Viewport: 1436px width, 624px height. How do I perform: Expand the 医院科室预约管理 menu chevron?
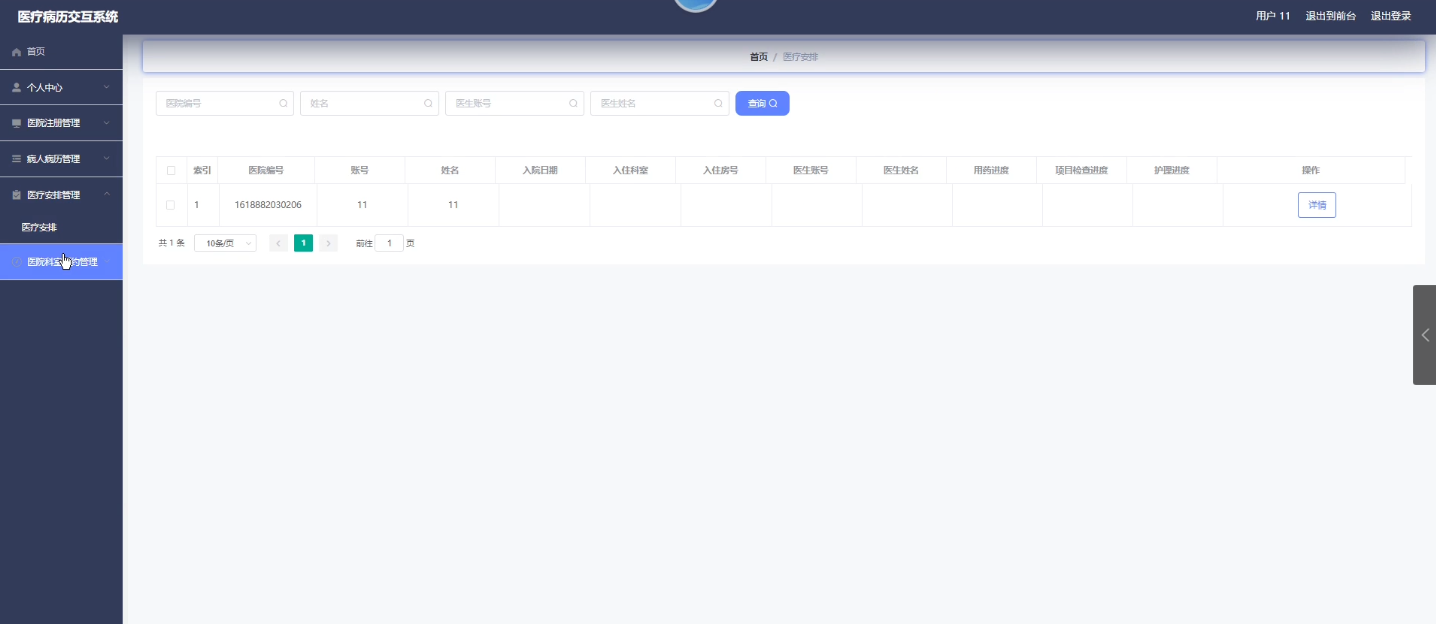[107, 262]
